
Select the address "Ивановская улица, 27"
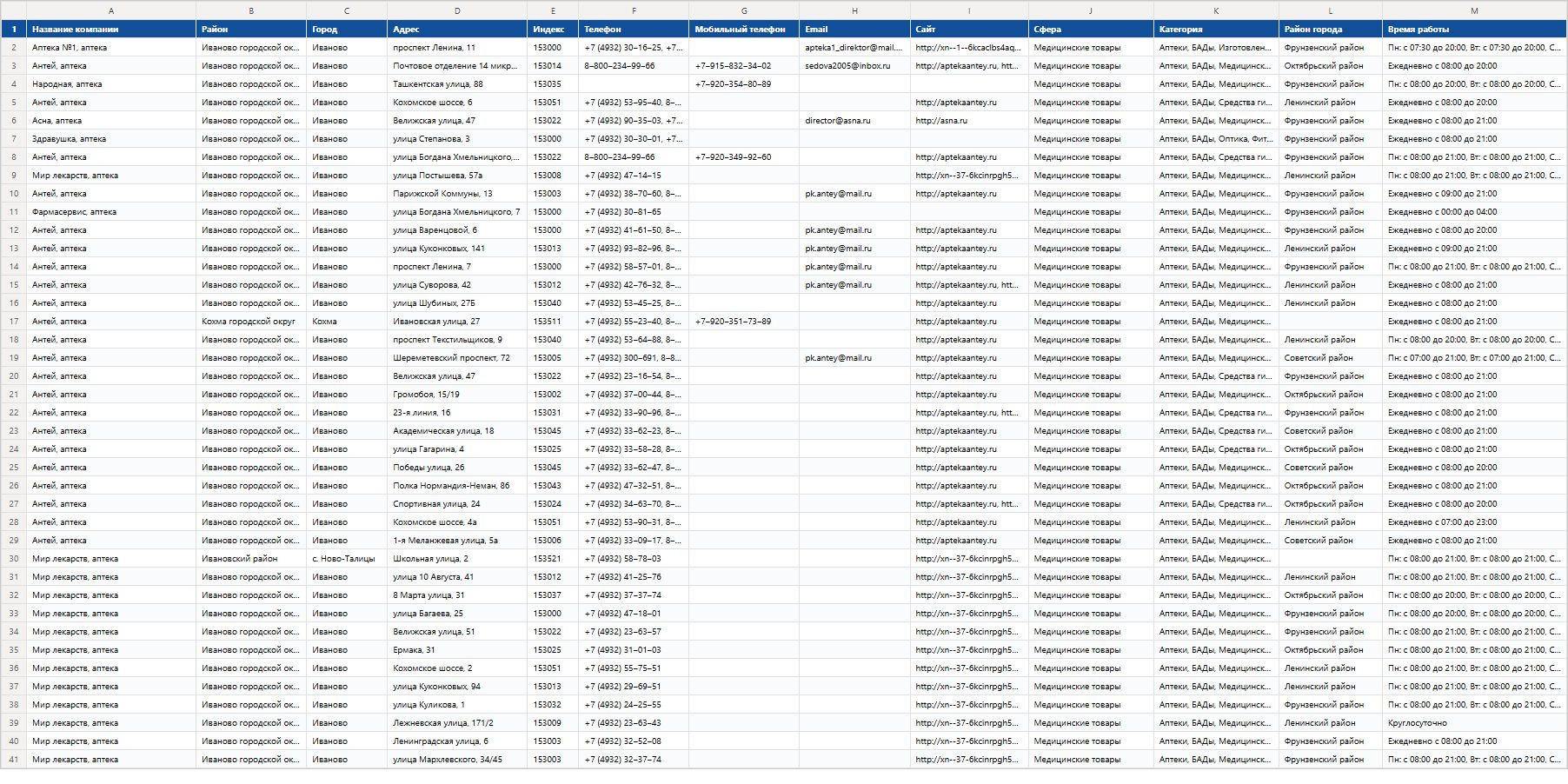click(x=457, y=322)
